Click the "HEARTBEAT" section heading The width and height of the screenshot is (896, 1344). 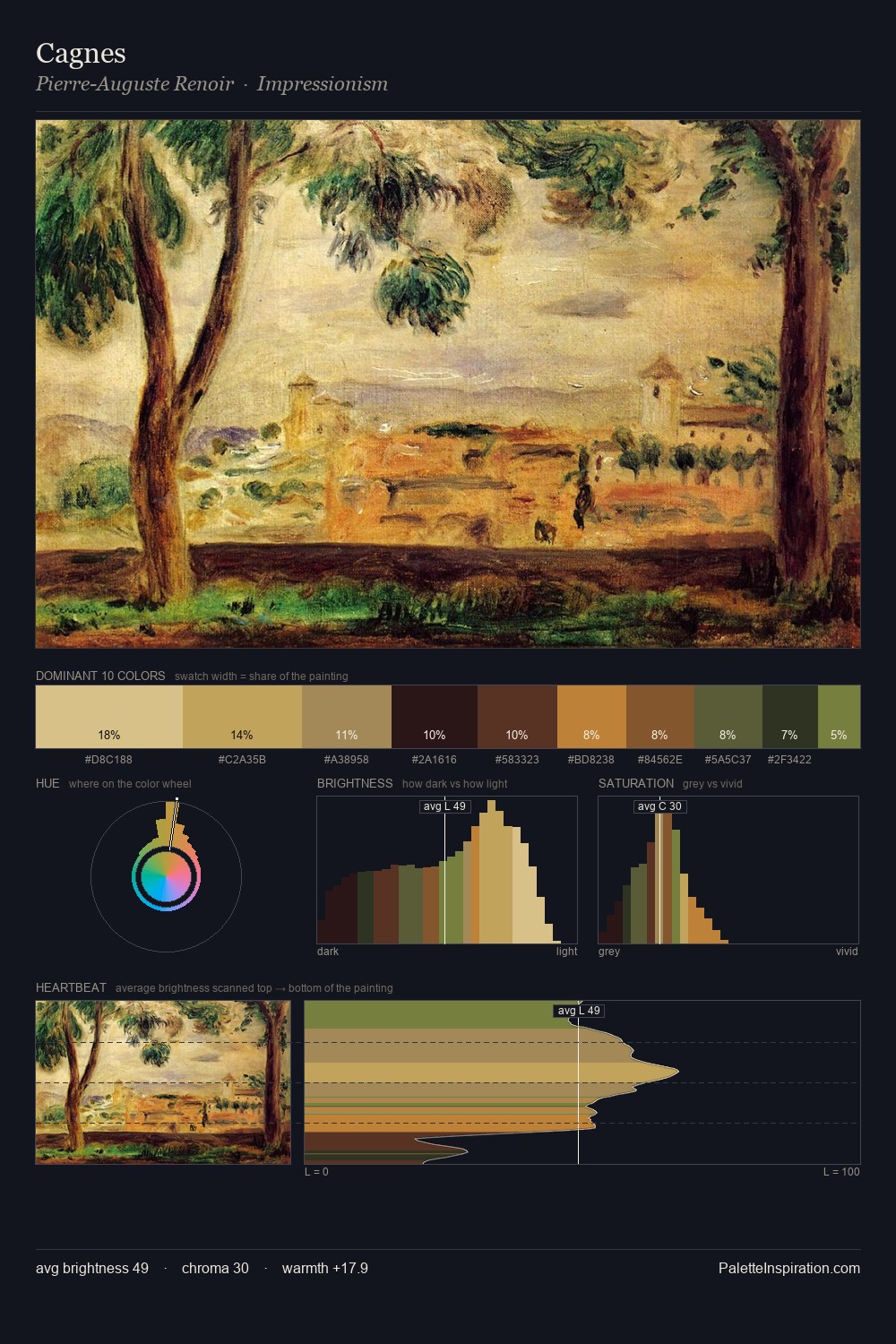(x=71, y=987)
